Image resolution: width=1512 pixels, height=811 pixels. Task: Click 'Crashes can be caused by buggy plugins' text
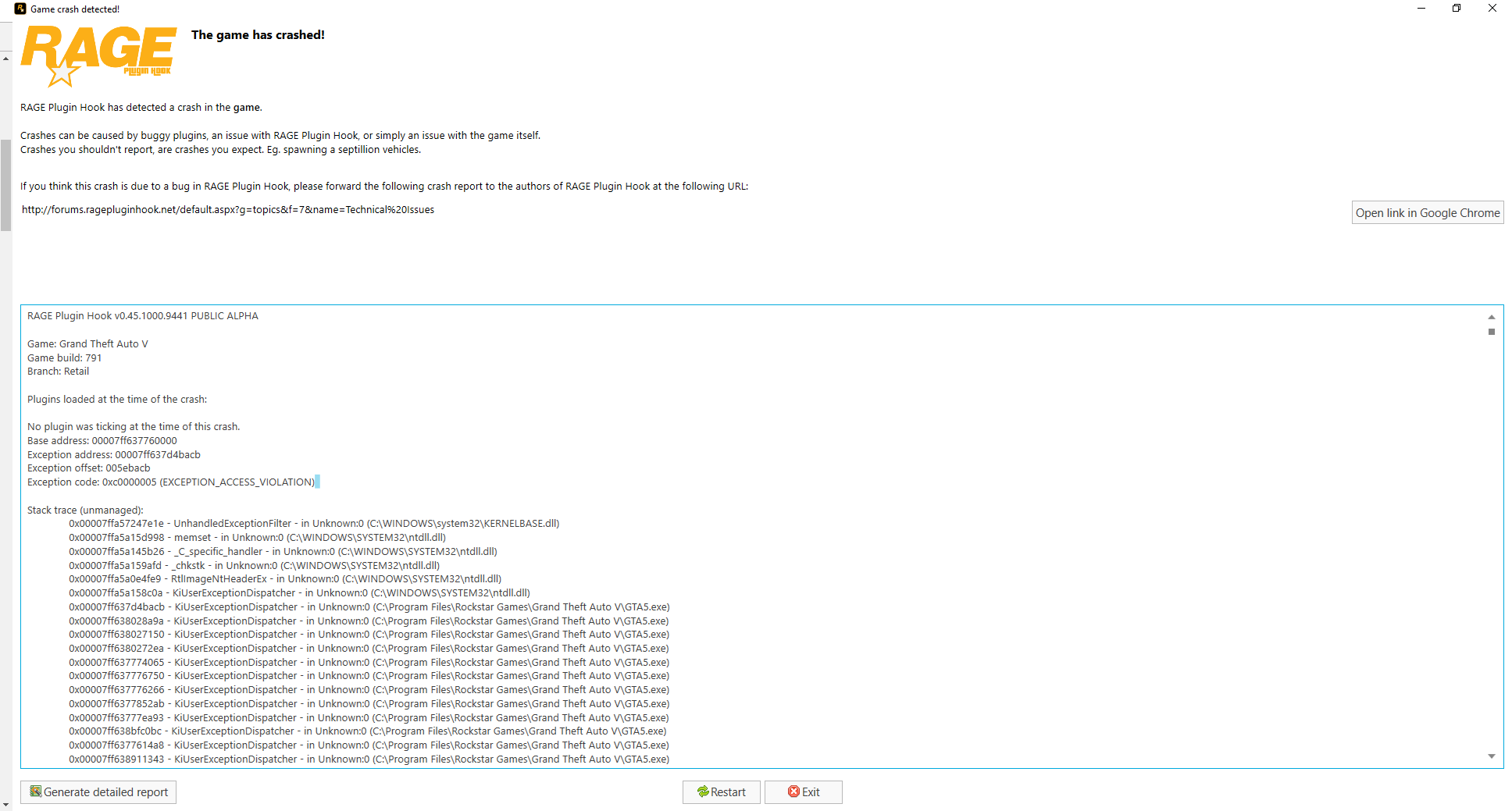[x=280, y=136]
